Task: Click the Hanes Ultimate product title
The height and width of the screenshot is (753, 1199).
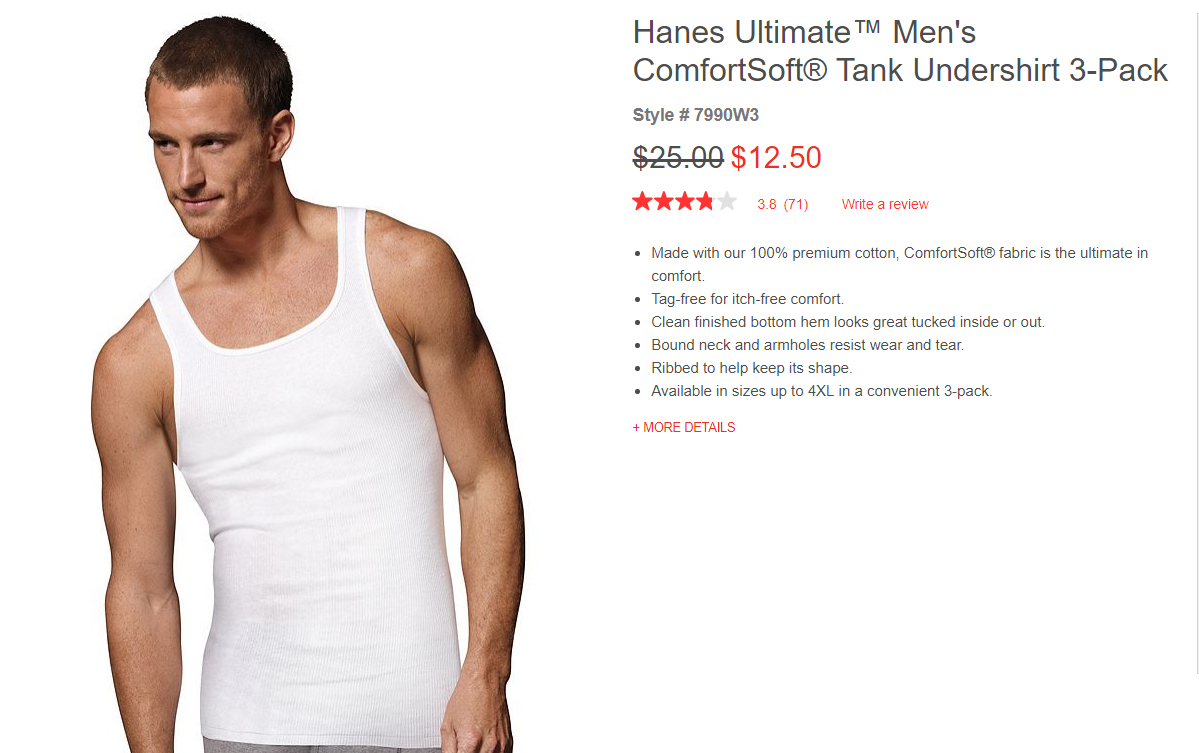Action: pos(900,51)
